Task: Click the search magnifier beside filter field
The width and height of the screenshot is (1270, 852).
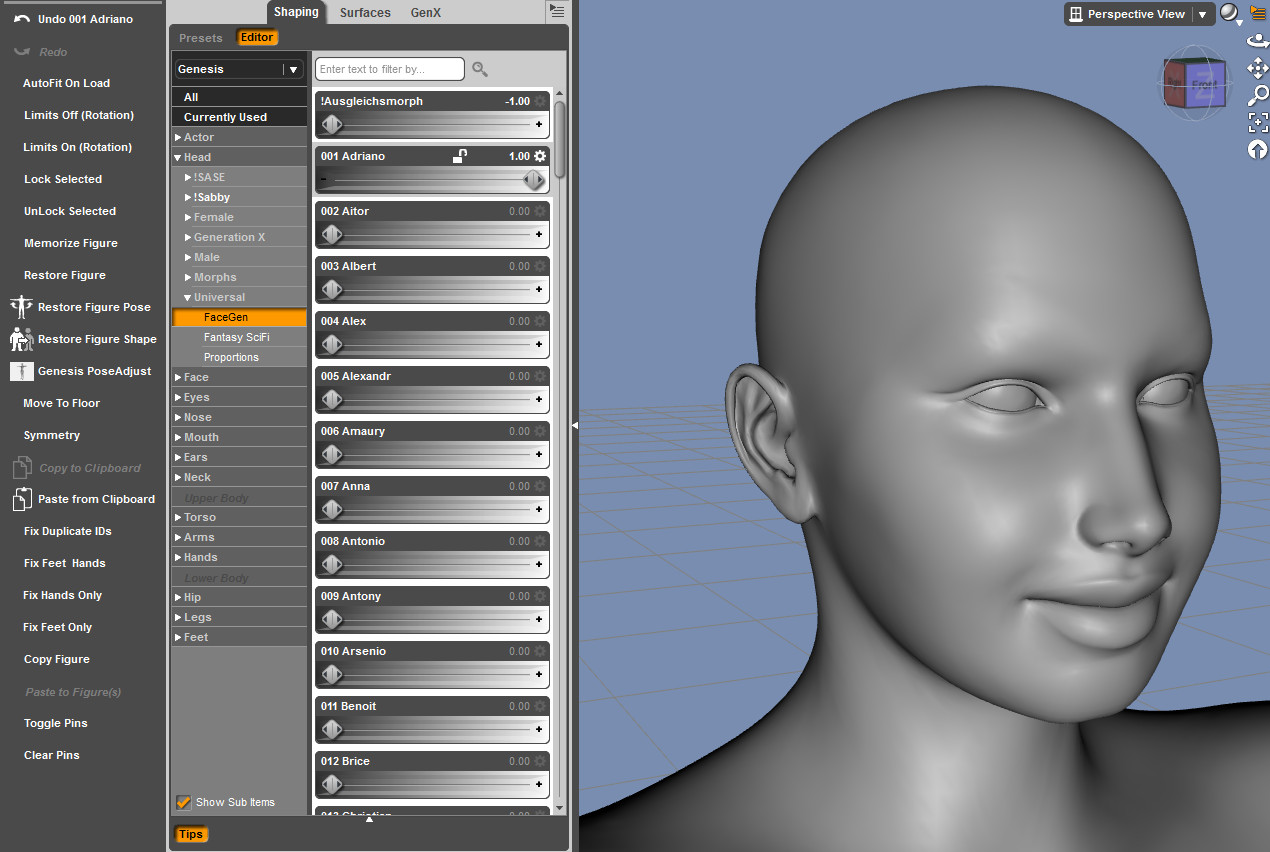Action: pyautogui.click(x=480, y=69)
